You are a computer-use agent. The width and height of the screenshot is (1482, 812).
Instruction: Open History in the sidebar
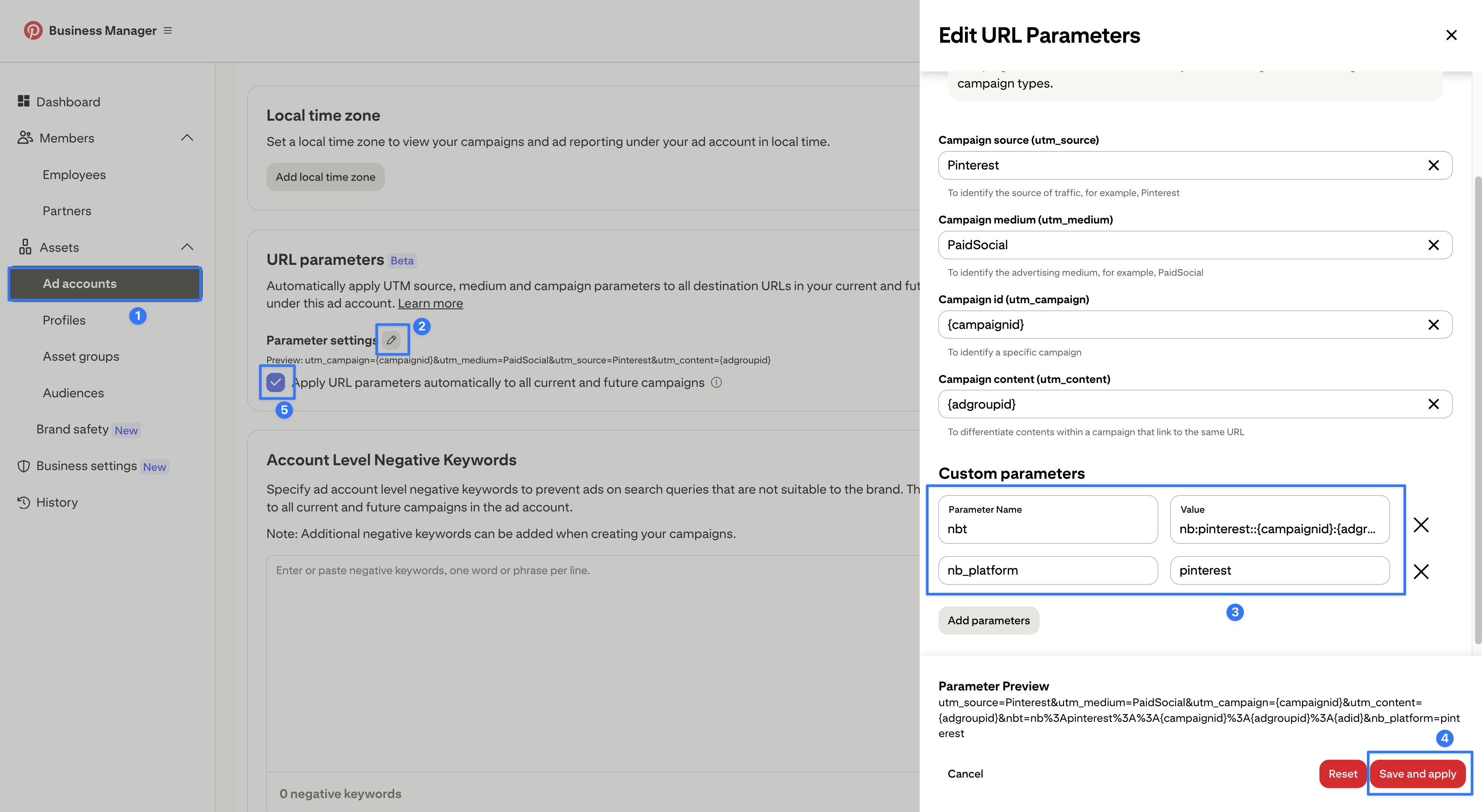click(x=56, y=502)
